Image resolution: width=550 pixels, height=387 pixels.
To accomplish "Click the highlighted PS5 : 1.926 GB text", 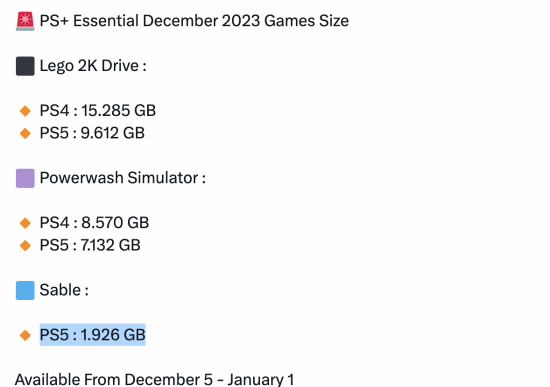I will 93,335.
